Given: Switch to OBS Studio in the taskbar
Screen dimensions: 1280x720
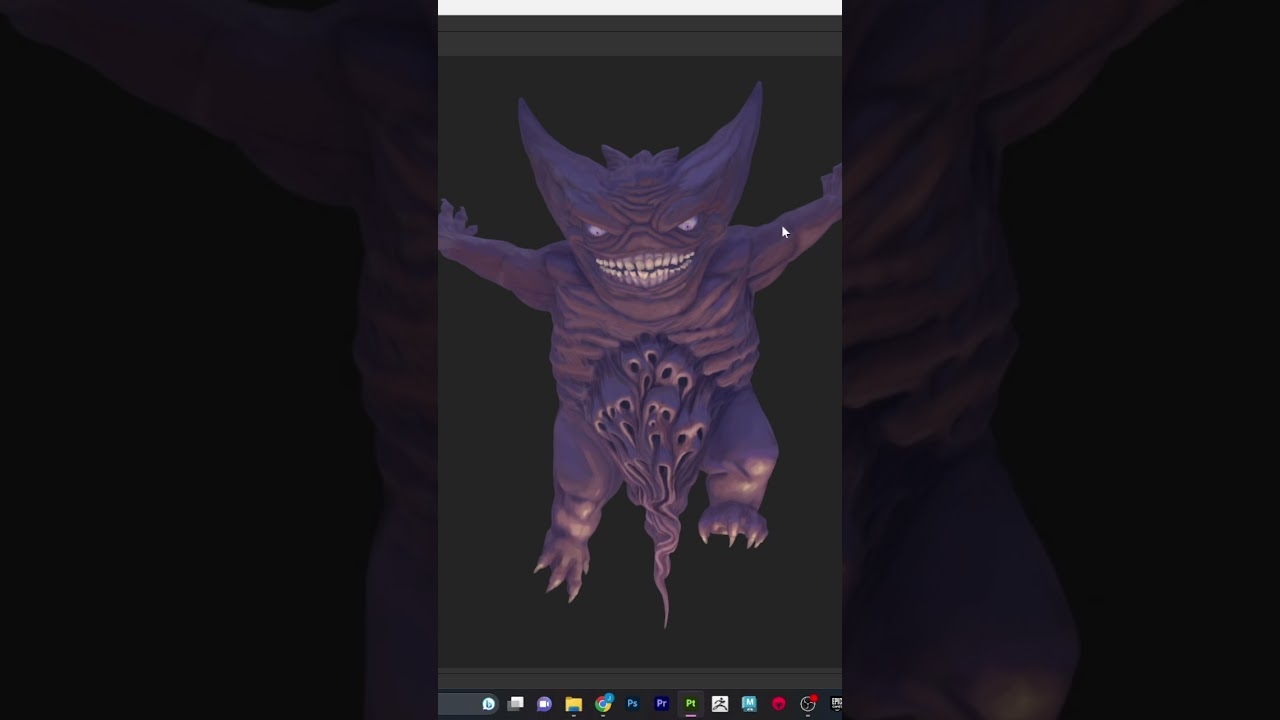Looking at the screenshot, I should coord(808,704).
